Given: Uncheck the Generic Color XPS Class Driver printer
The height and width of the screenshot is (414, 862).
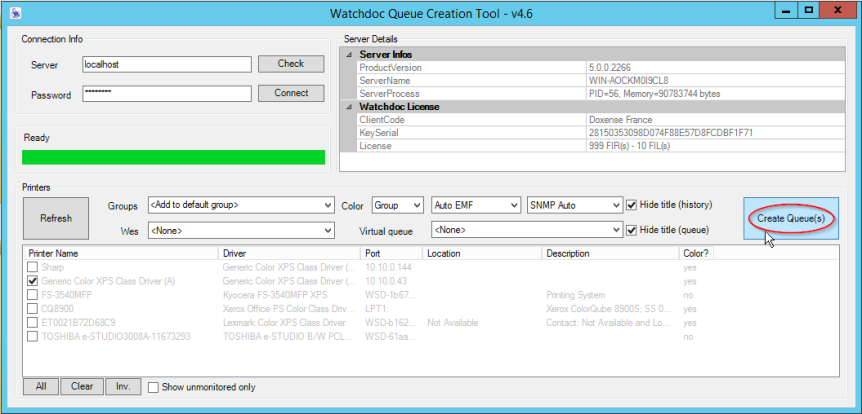Looking at the screenshot, I should pyautogui.click(x=34, y=282).
